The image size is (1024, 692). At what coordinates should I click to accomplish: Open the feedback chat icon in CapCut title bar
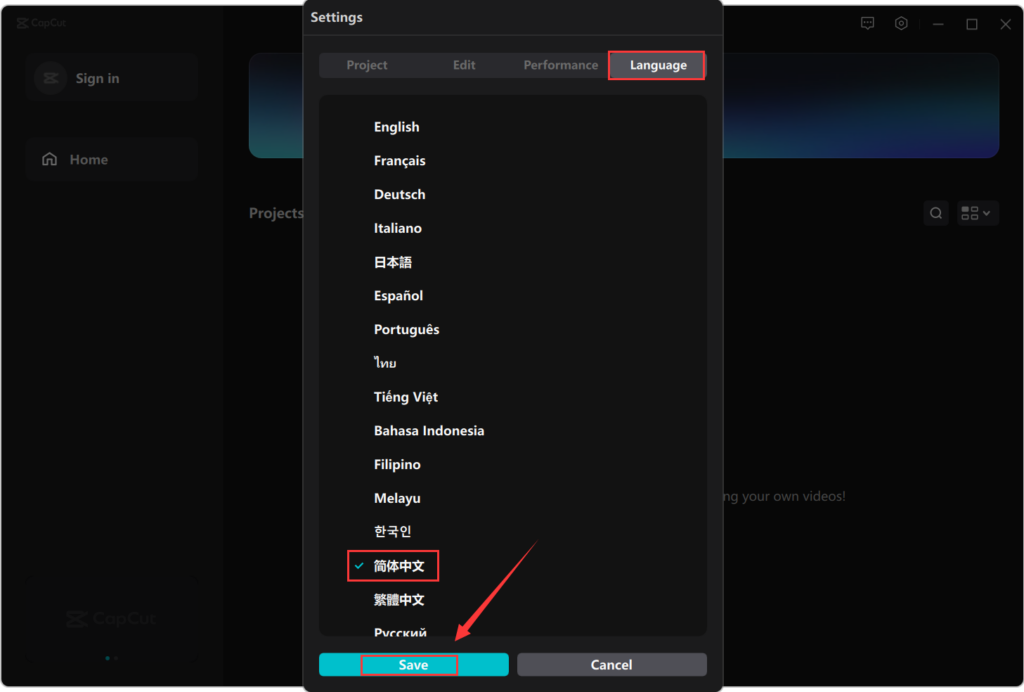tap(867, 24)
